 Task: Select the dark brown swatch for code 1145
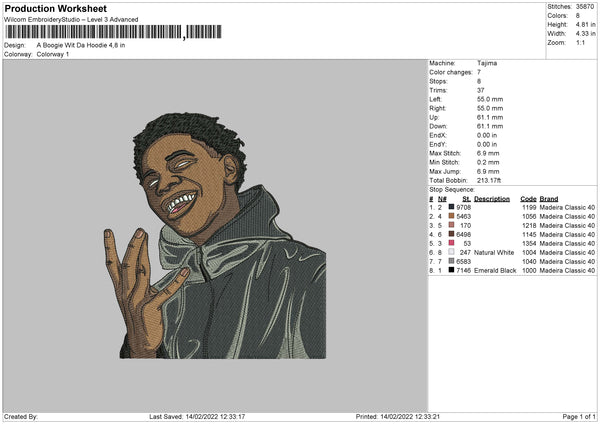coord(451,234)
